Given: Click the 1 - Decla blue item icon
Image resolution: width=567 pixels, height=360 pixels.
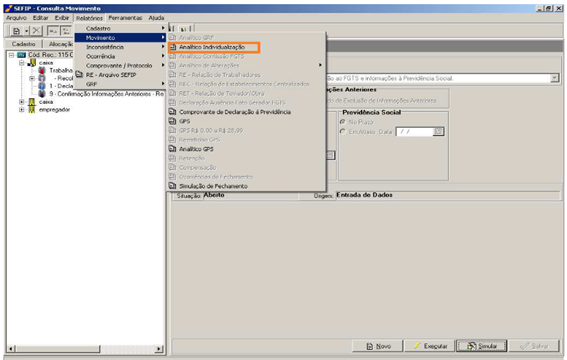Looking at the screenshot, I should click(42, 86).
